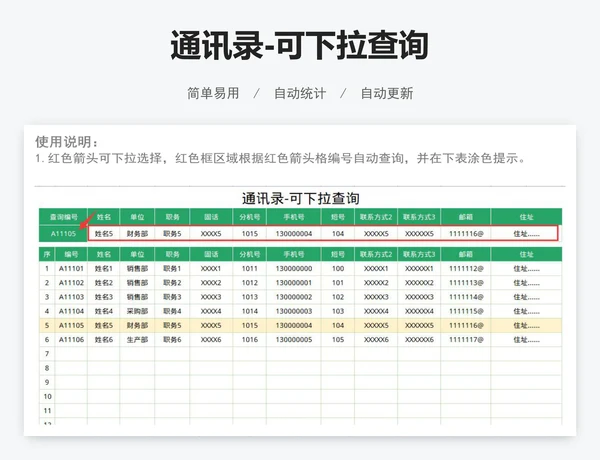Viewport: 600px width, 460px height.
Task: Select cell 姓名2
Action: pyautogui.click(x=104, y=283)
